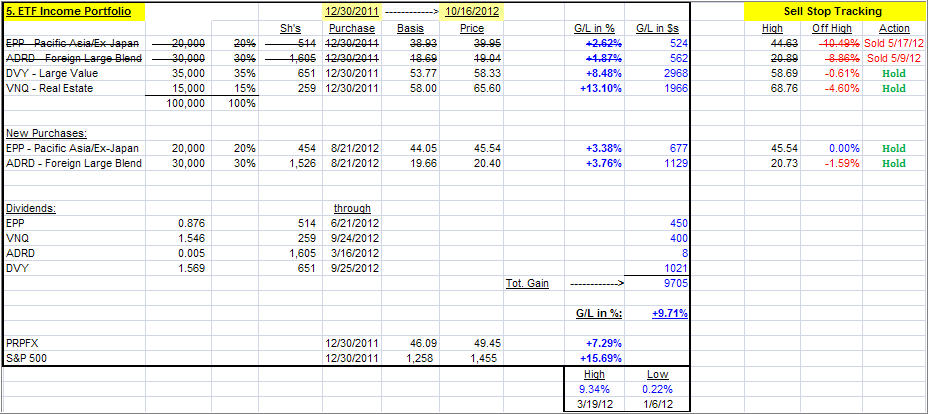Click the -4.60% off high cell
Image resolution: width=928 pixels, height=414 pixels.
(x=840, y=88)
